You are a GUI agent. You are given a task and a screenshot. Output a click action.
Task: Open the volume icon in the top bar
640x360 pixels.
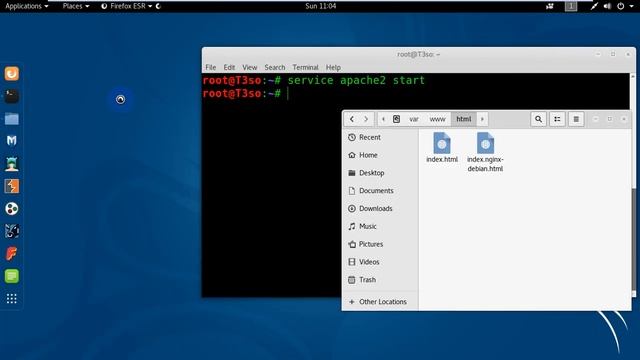coord(607,6)
